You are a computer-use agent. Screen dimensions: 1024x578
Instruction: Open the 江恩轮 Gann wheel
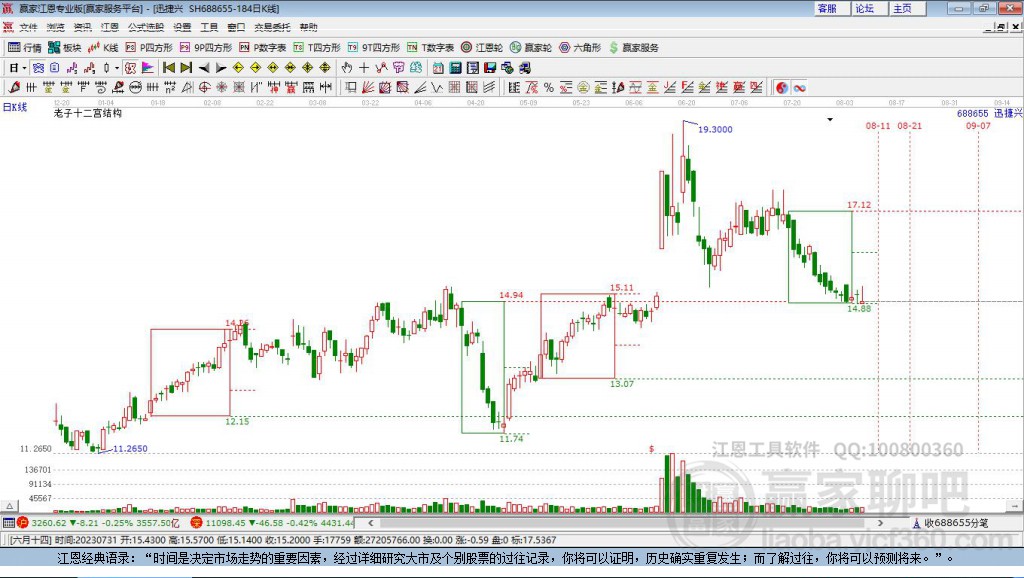(482, 48)
